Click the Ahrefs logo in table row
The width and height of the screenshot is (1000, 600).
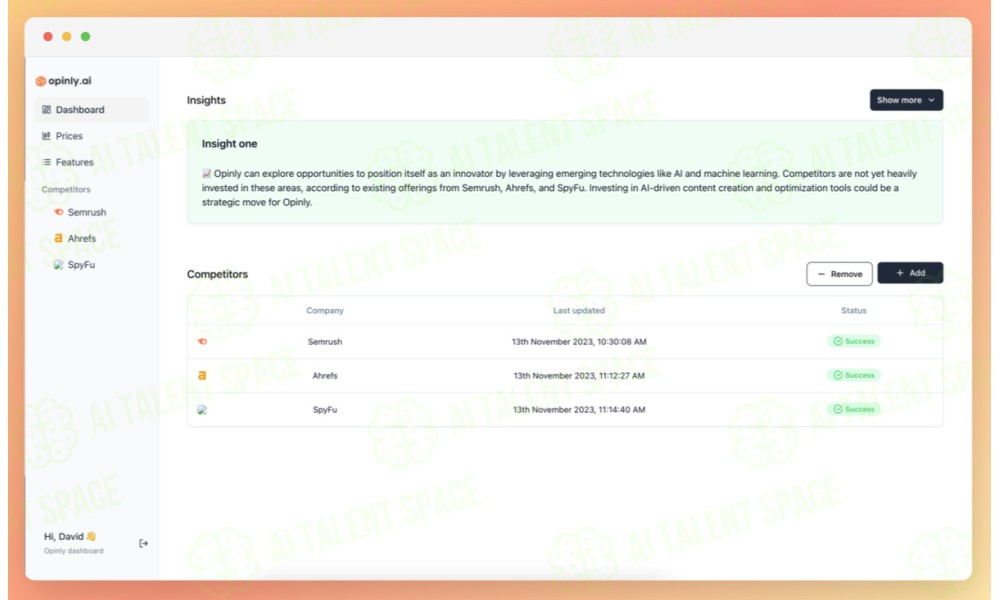tap(202, 376)
